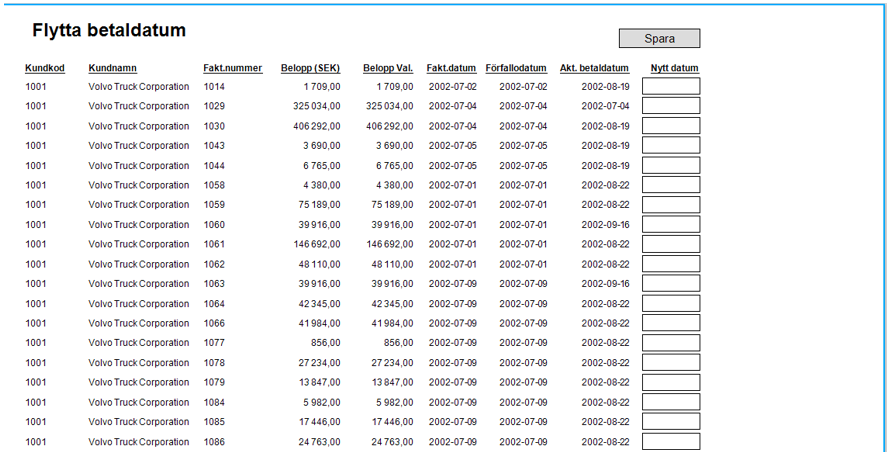Focus Nytt datum field for invoice 1077
The height and width of the screenshot is (452, 887).
click(x=671, y=343)
